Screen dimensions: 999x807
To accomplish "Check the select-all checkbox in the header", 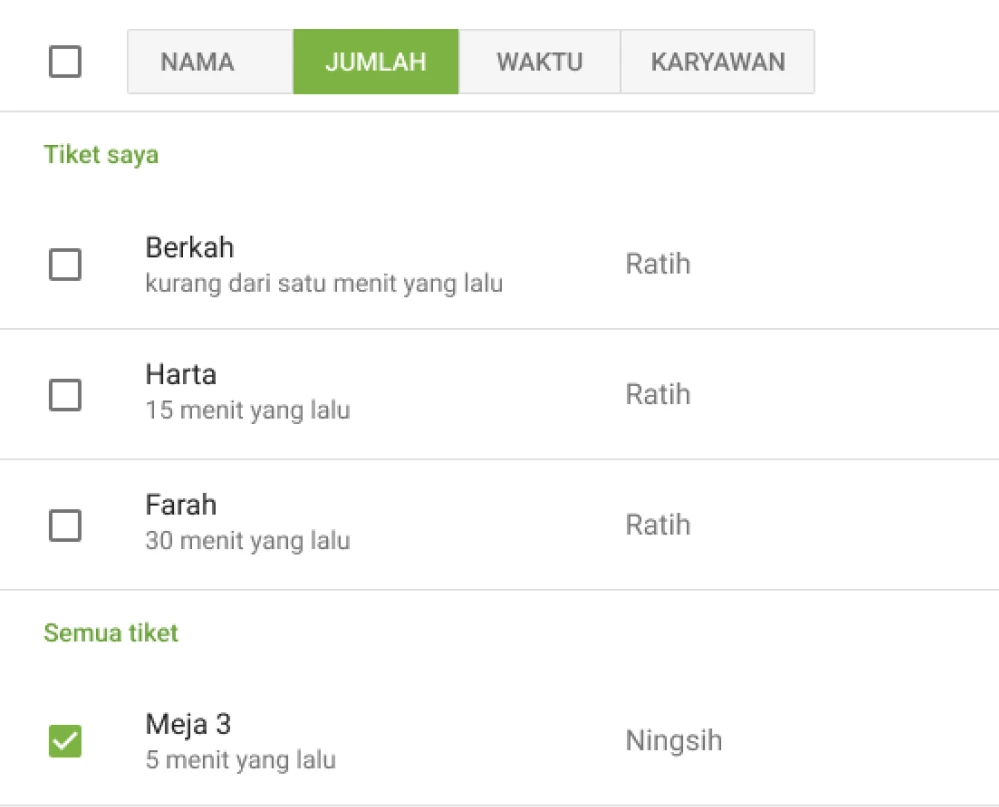I will (x=65, y=61).
